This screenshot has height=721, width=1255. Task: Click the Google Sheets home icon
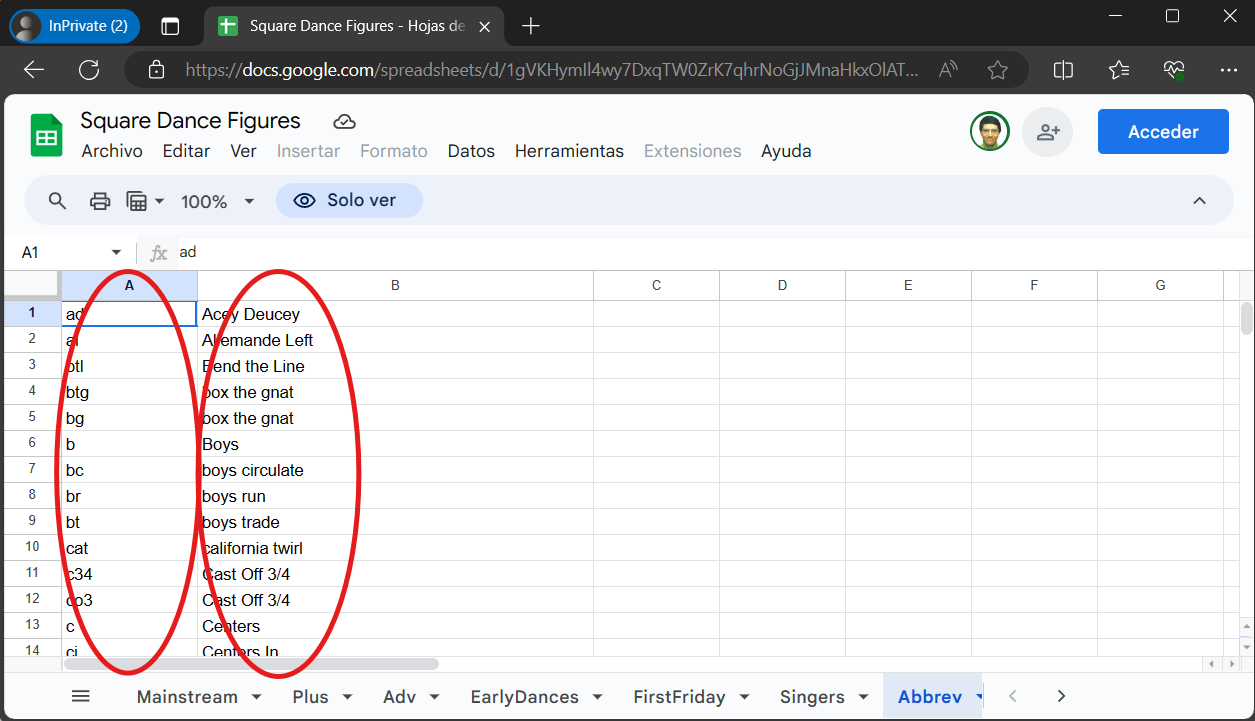[x=46, y=135]
